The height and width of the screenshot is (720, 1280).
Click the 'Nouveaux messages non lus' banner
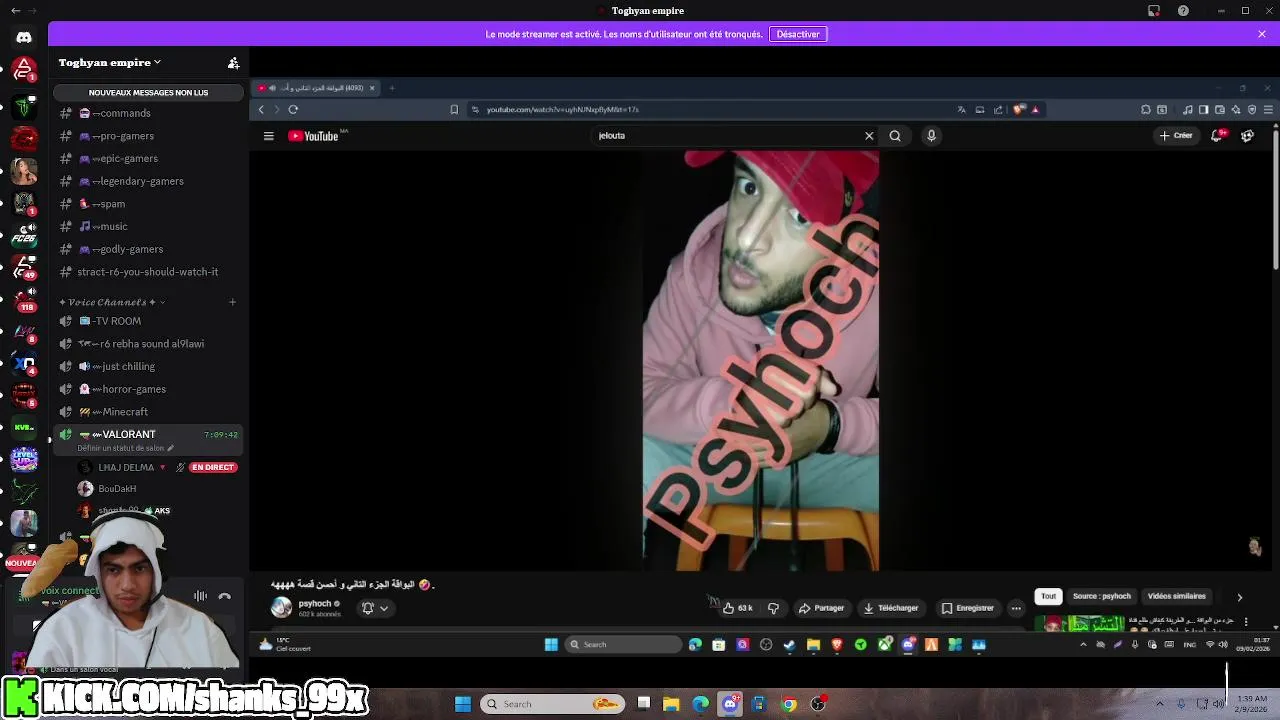148,92
